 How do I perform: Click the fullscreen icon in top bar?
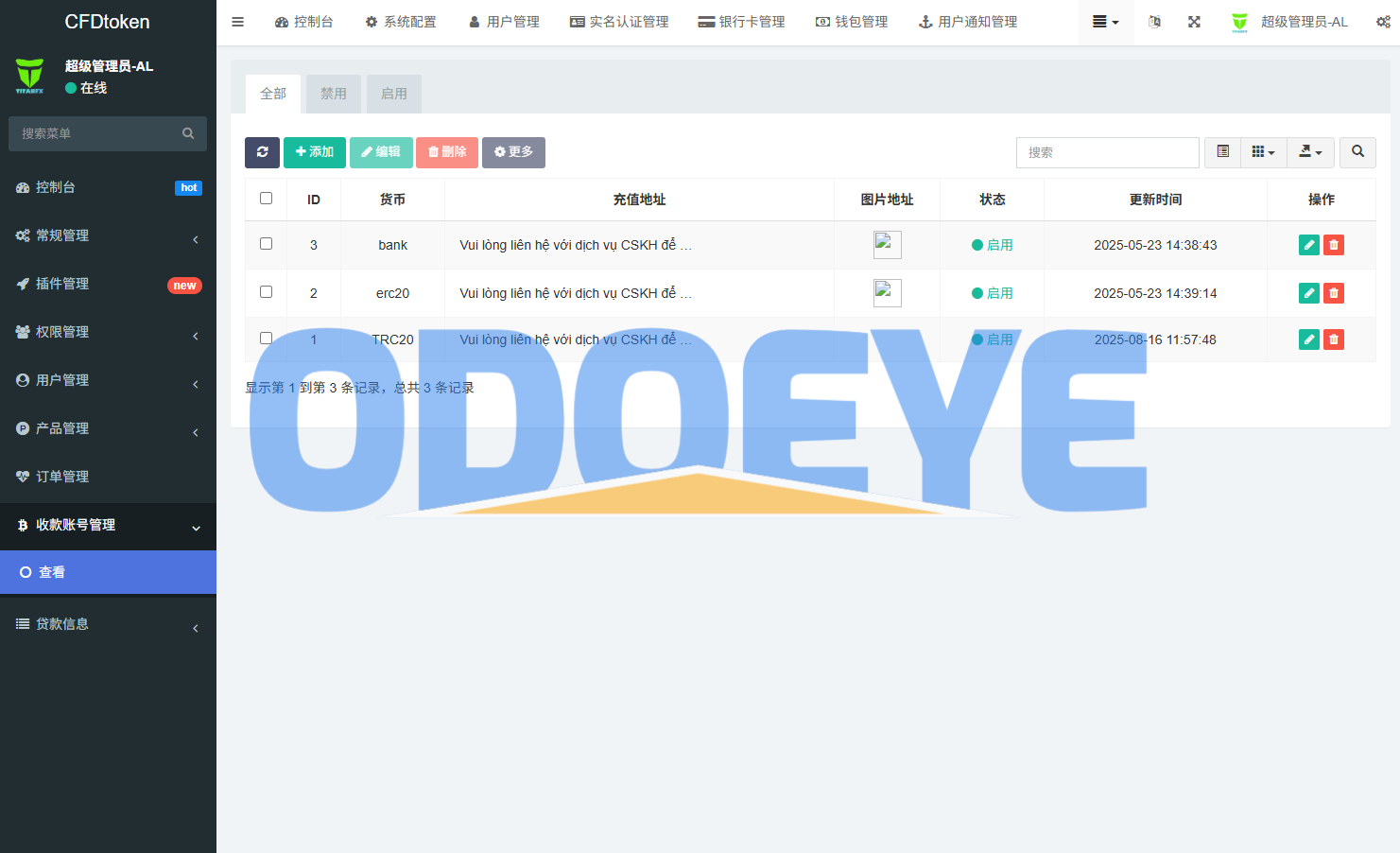1194,22
